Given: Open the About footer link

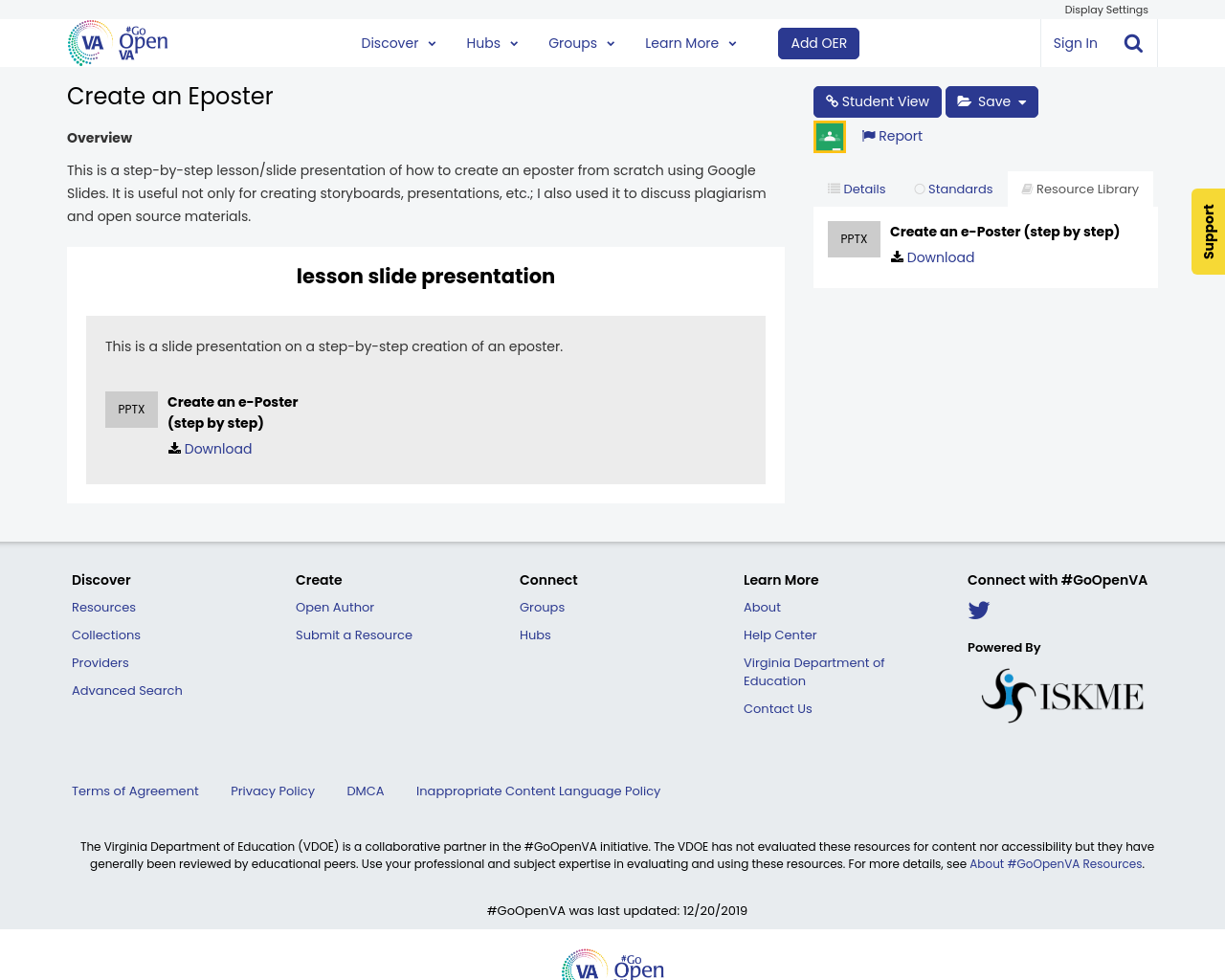Looking at the screenshot, I should point(762,608).
